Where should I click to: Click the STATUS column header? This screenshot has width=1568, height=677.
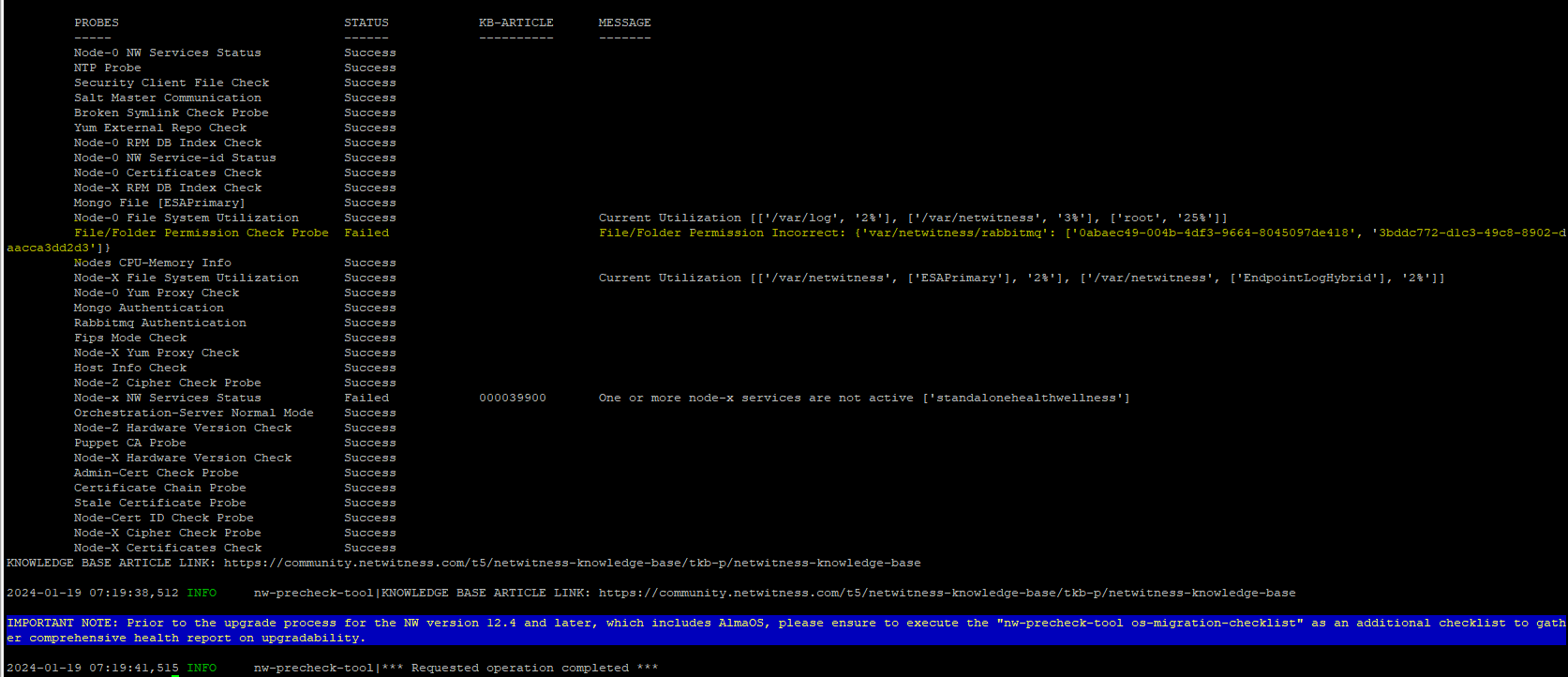[366, 23]
